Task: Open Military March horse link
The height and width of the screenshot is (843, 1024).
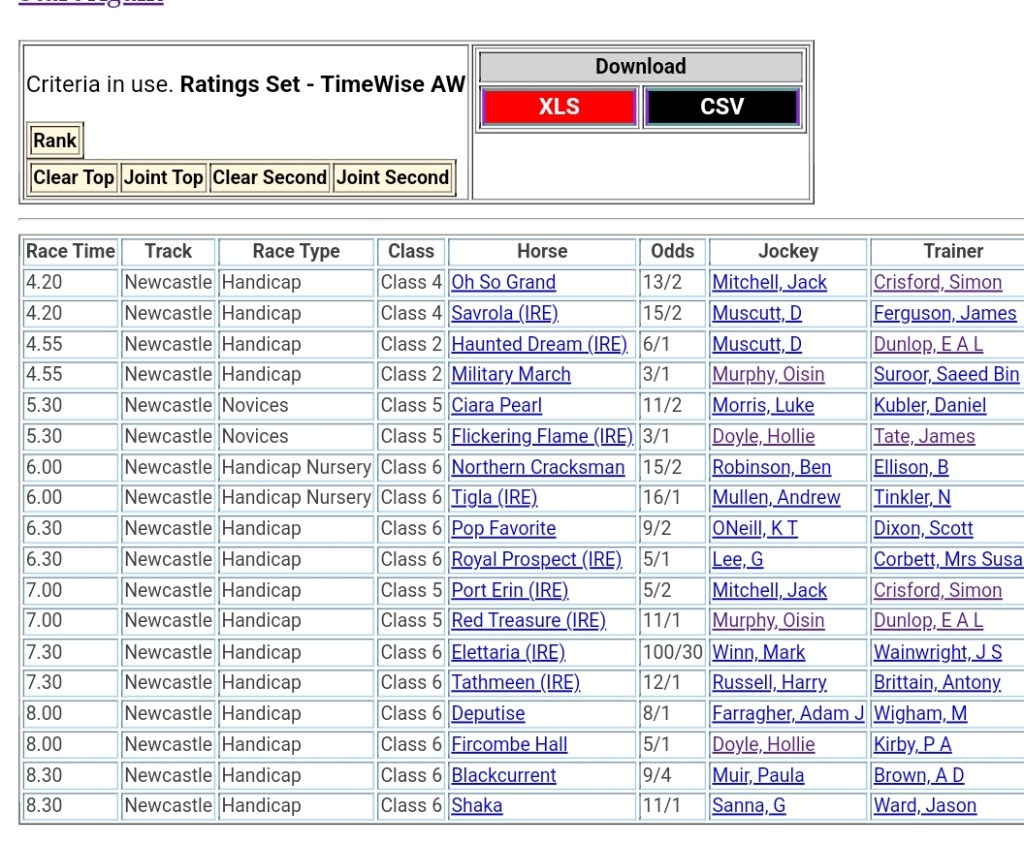Action: (x=511, y=375)
